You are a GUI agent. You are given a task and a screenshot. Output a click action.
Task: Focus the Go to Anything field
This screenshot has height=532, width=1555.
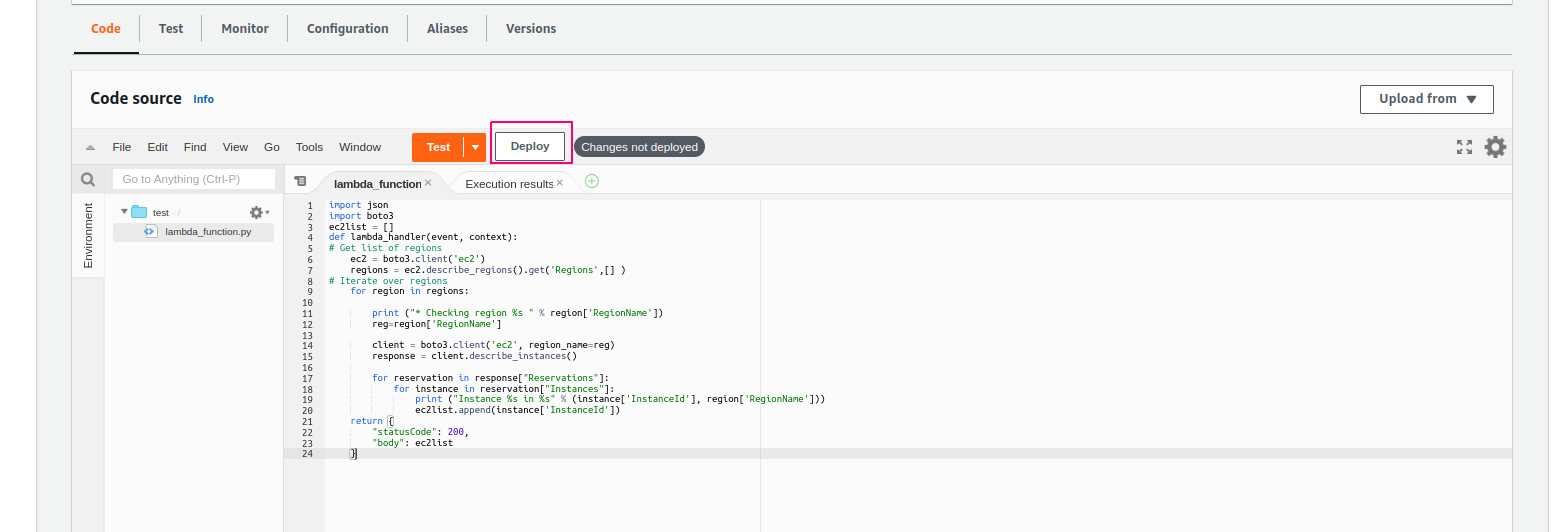tap(194, 179)
